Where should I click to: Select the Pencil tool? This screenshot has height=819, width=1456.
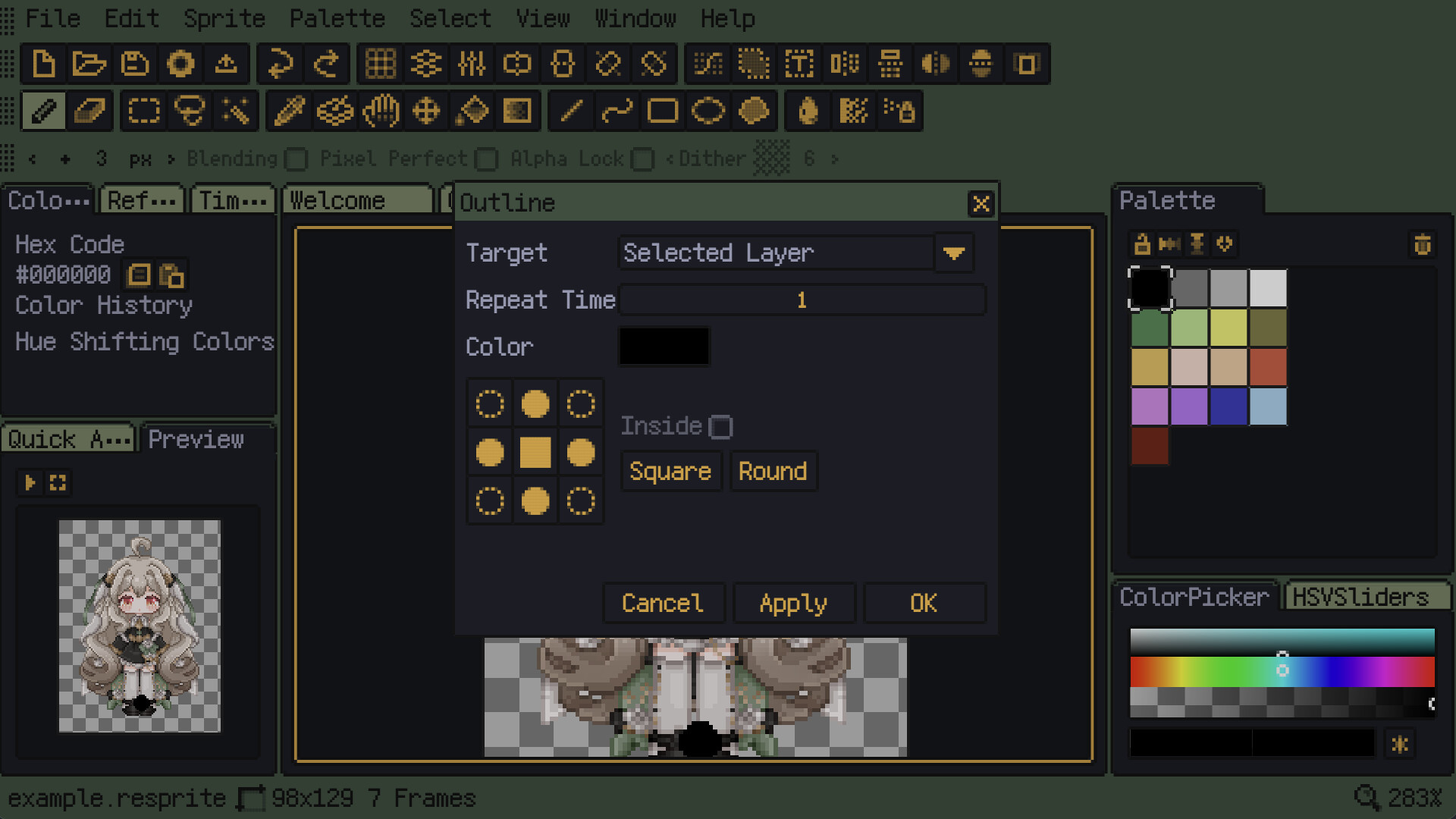44,111
